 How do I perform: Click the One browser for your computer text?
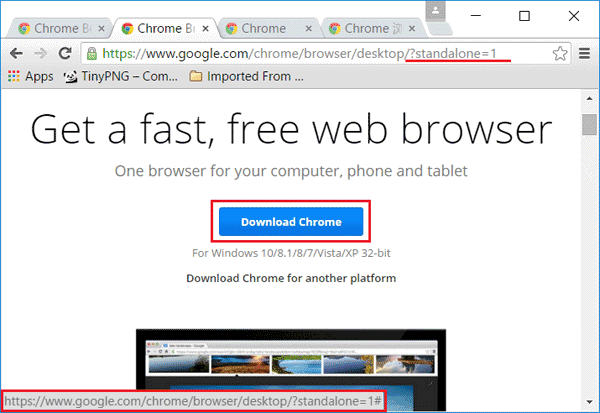(291, 171)
